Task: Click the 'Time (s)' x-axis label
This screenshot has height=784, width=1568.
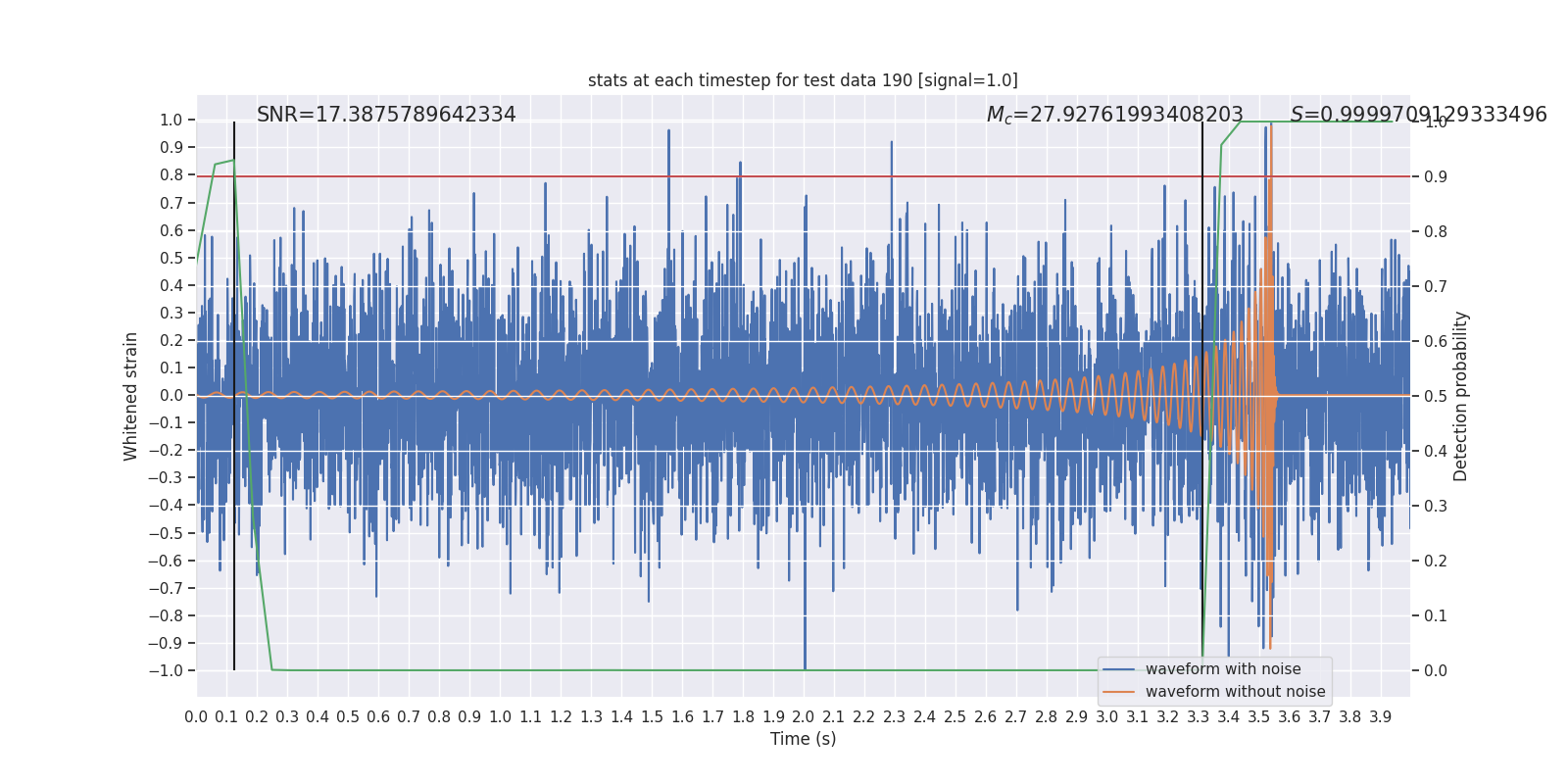Action: pos(803,739)
